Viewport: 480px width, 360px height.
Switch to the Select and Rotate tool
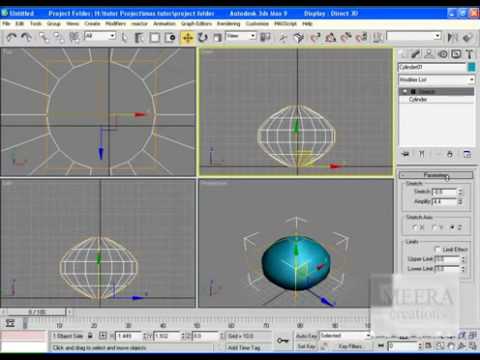pyautogui.click(x=203, y=37)
